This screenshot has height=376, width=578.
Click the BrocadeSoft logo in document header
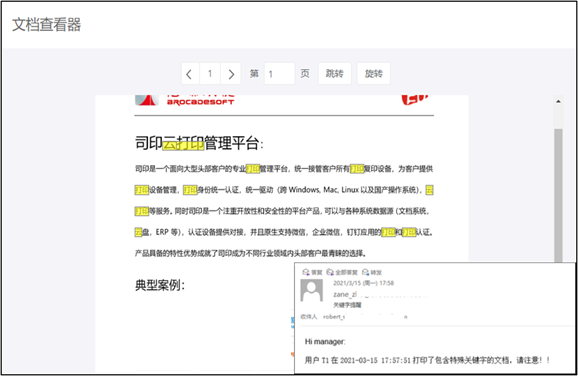[x=185, y=100]
